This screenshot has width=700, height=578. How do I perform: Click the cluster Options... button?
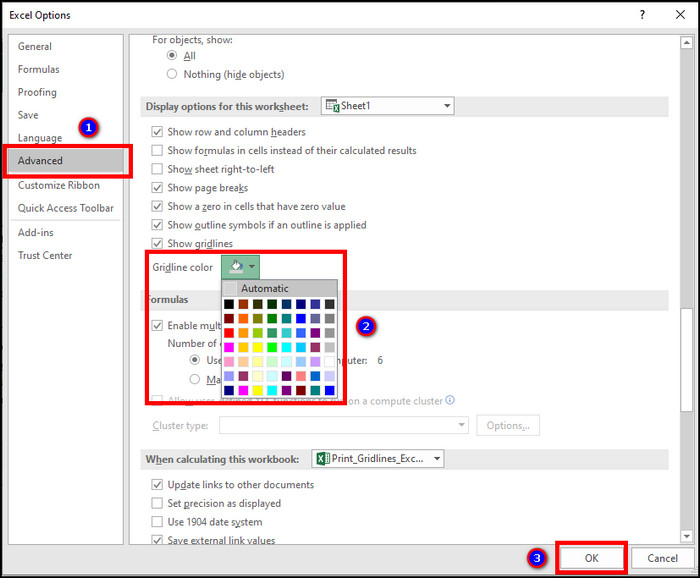pos(508,425)
